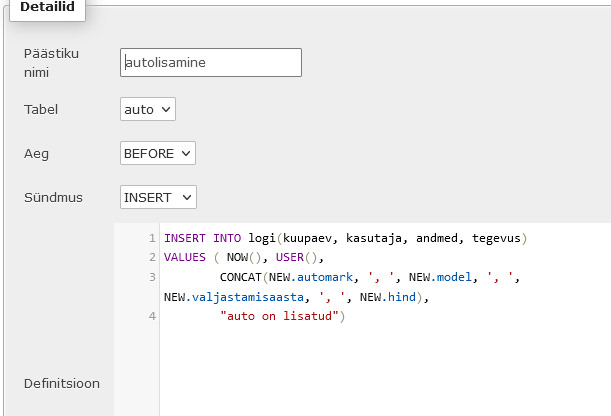Click the 'Sündmus' label
611x416 pixels.
coord(53,197)
